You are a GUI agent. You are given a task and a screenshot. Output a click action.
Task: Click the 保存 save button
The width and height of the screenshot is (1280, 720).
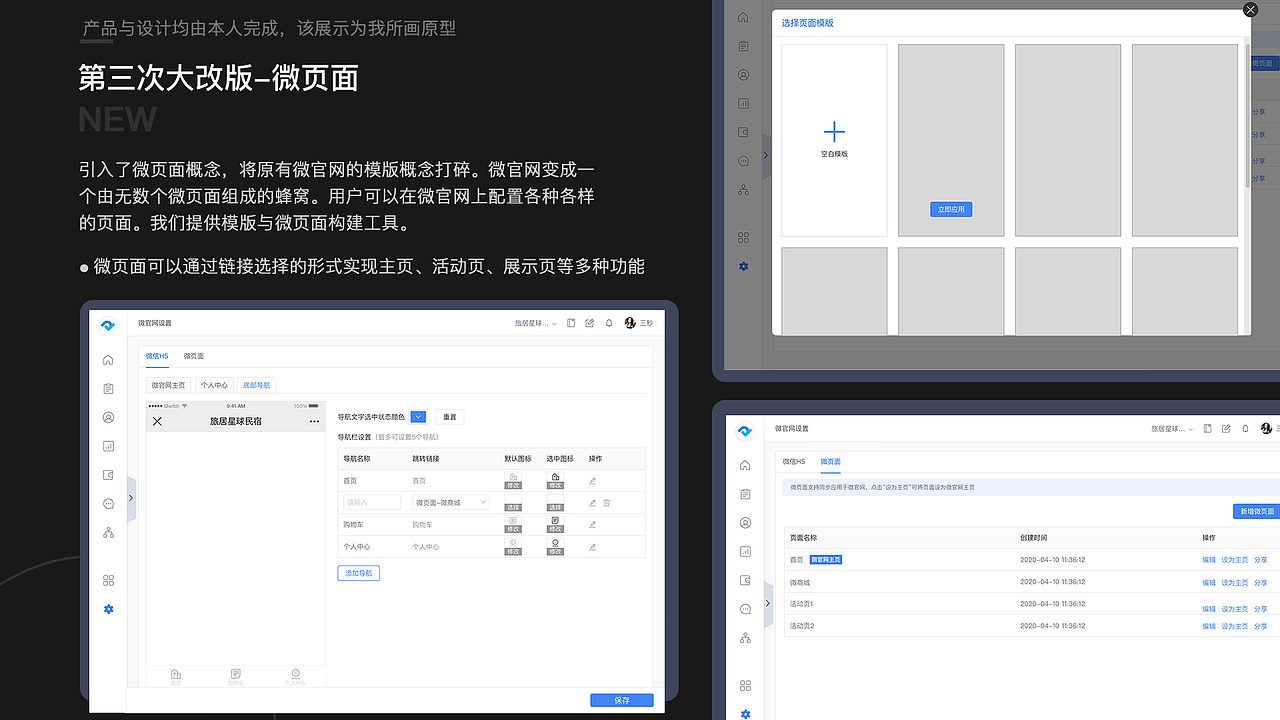pos(621,700)
